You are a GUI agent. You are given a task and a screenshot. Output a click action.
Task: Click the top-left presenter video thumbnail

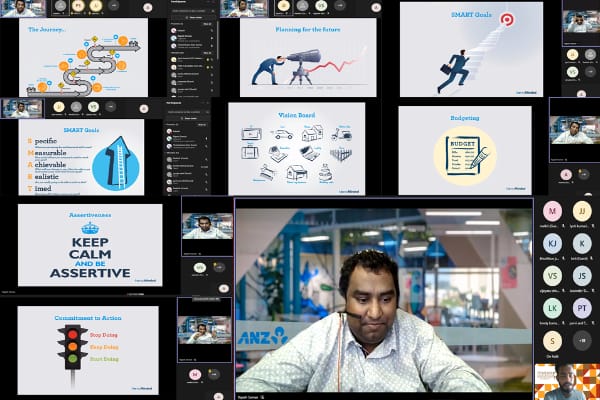tap(23, 9)
